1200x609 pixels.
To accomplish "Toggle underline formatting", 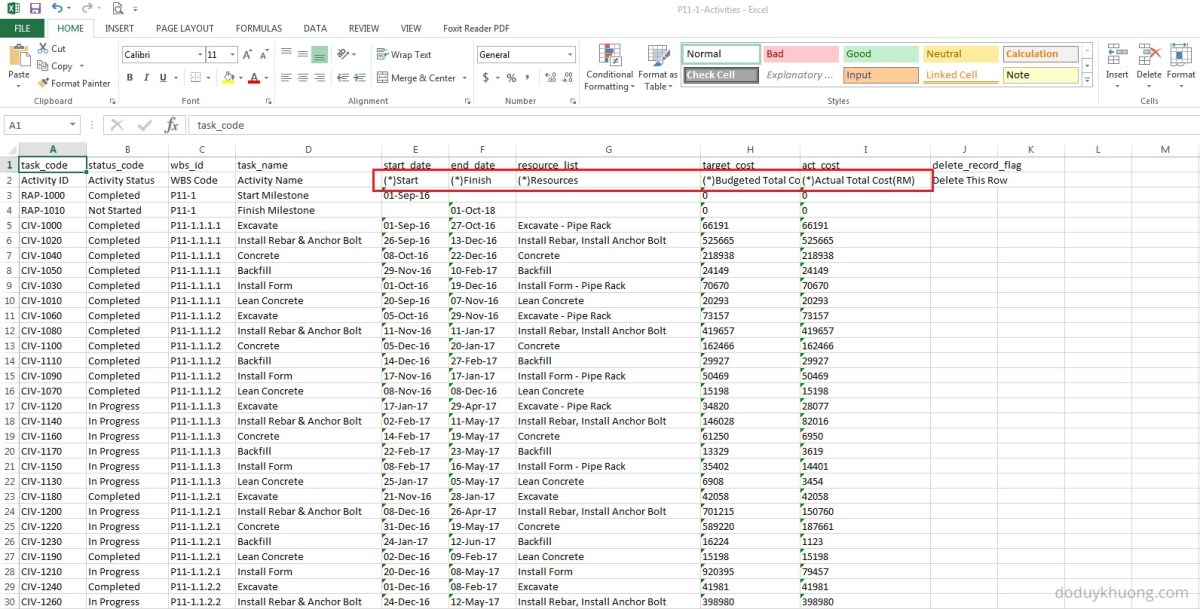I will [x=162, y=78].
